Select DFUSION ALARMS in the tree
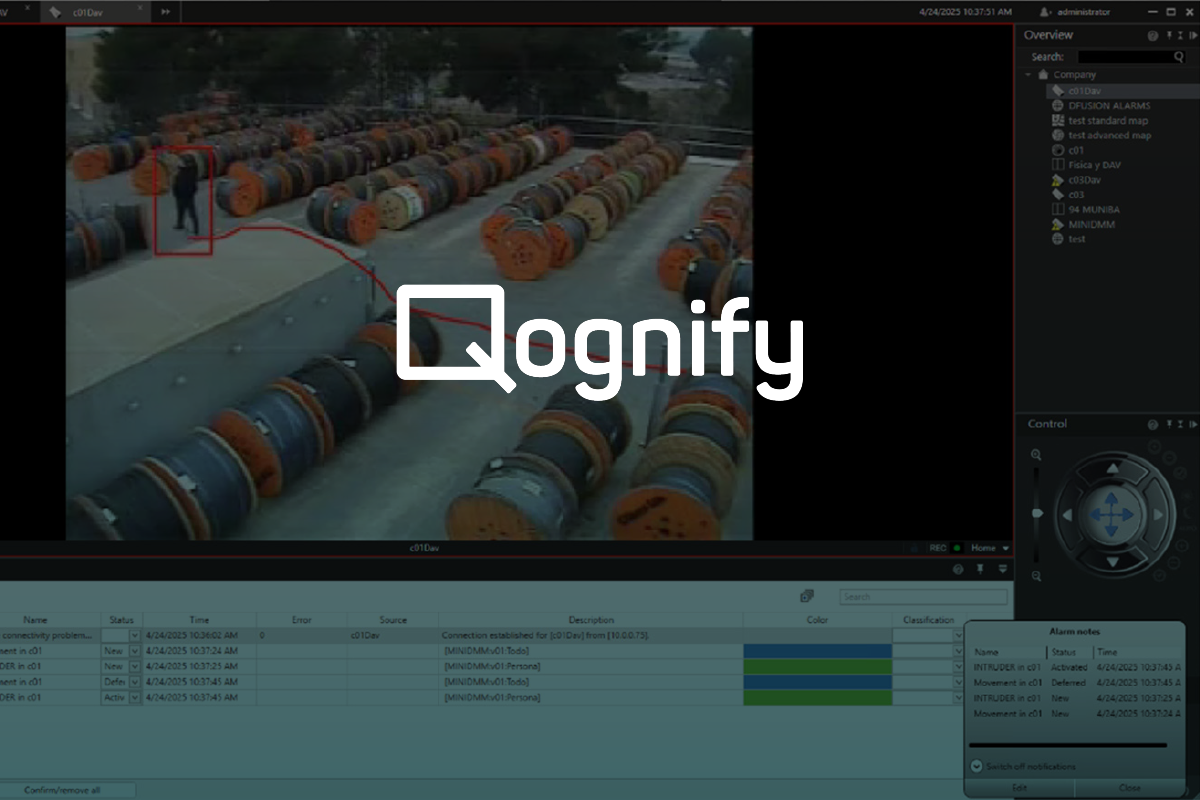The image size is (1200, 800). 1108,105
